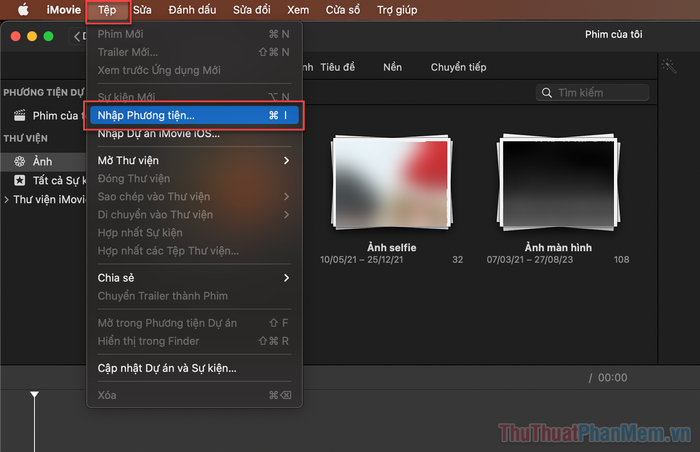Click the Phim của tôi window title
This screenshot has height=452, width=700.
pos(614,34)
